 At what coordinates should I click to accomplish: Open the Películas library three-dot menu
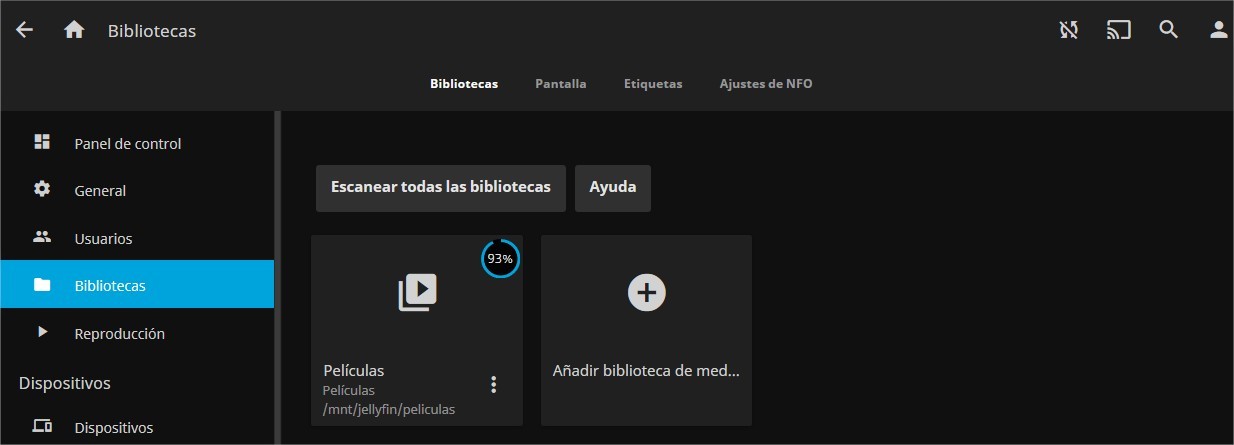coord(493,384)
